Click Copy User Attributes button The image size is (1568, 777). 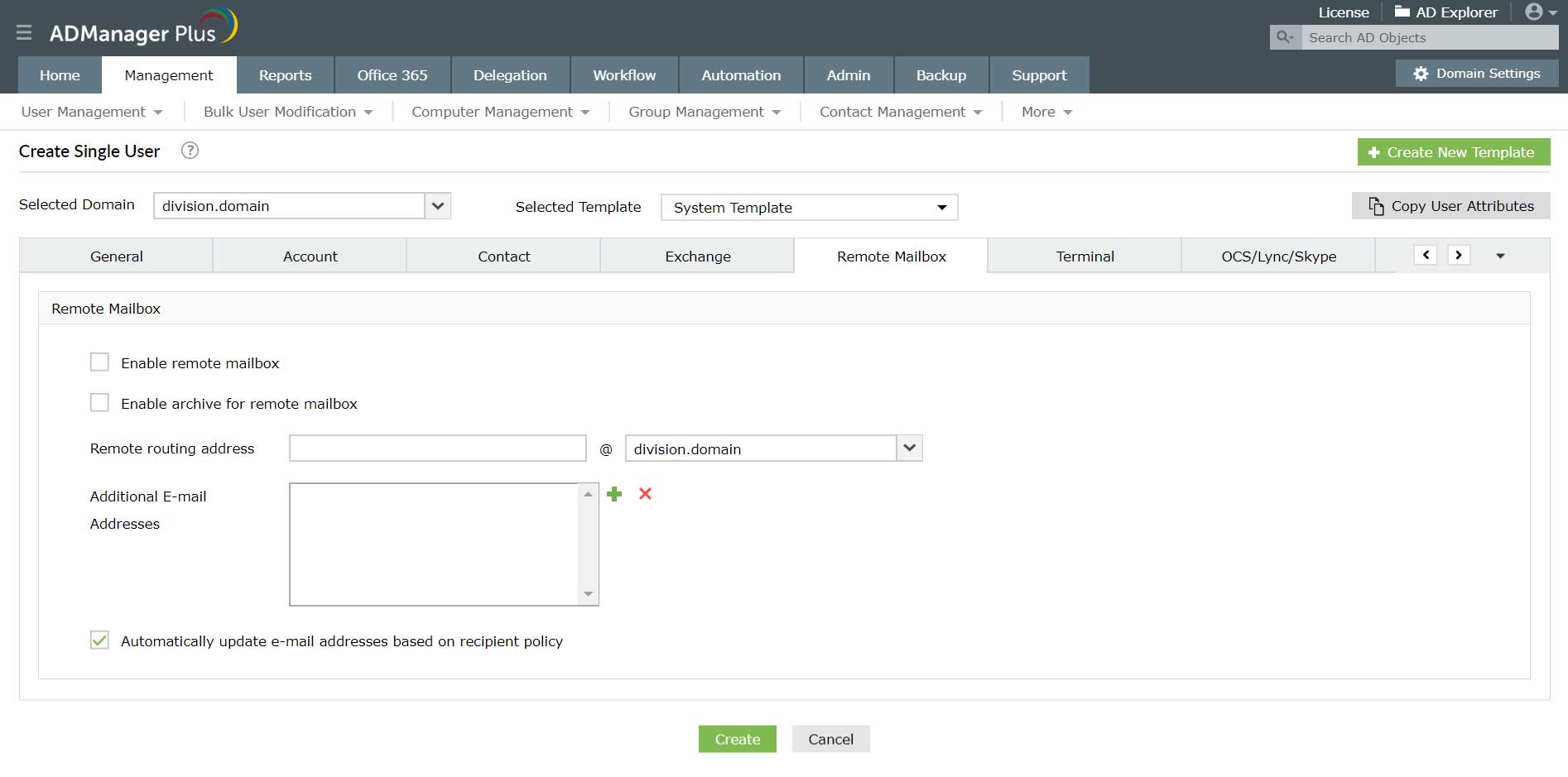[1451, 206]
